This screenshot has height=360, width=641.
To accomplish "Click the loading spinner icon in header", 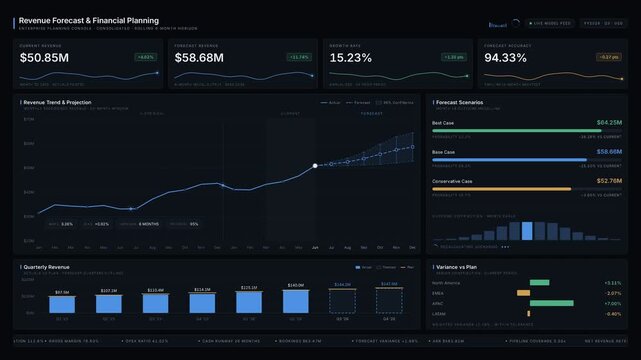I will coord(515,23).
